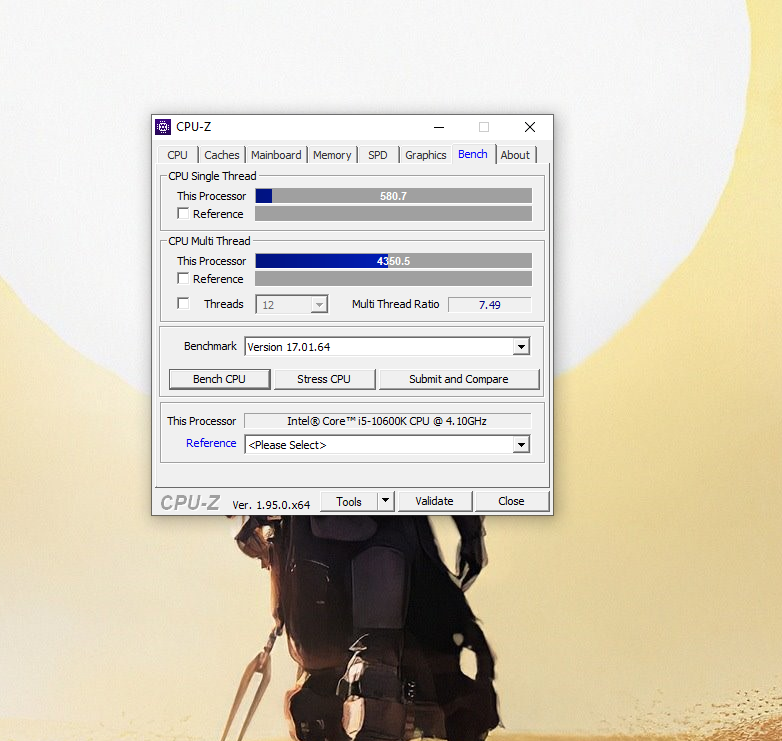
Task: Click the CPU-Z app icon in title bar
Action: [163, 127]
